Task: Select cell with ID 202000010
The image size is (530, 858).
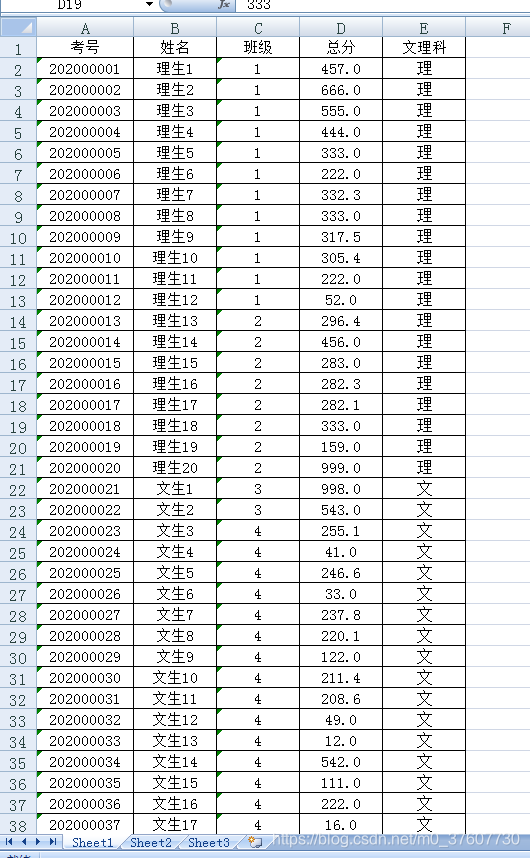Action: pos(85,258)
